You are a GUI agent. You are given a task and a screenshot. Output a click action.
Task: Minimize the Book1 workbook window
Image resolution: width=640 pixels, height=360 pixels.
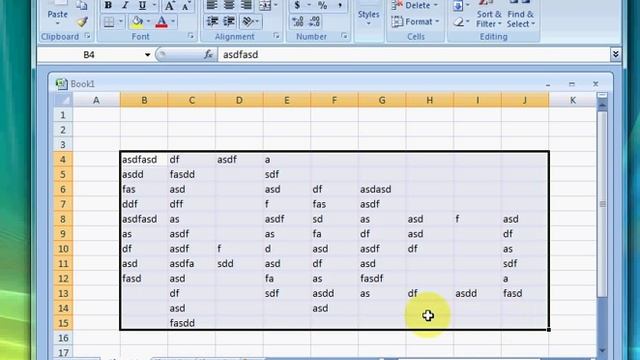point(548,84)
